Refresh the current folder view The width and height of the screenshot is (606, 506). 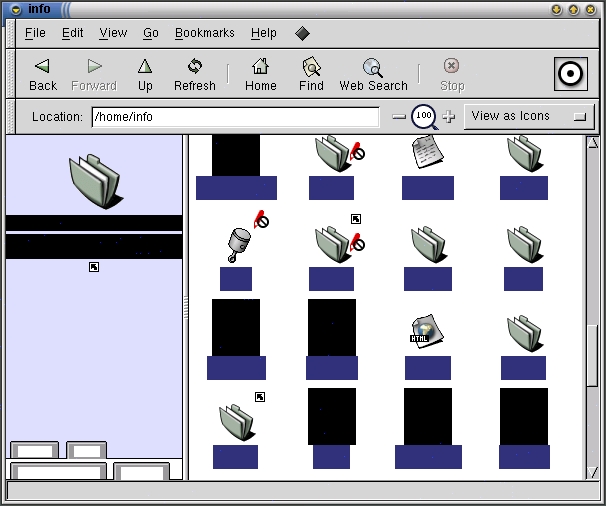(194, 67)
